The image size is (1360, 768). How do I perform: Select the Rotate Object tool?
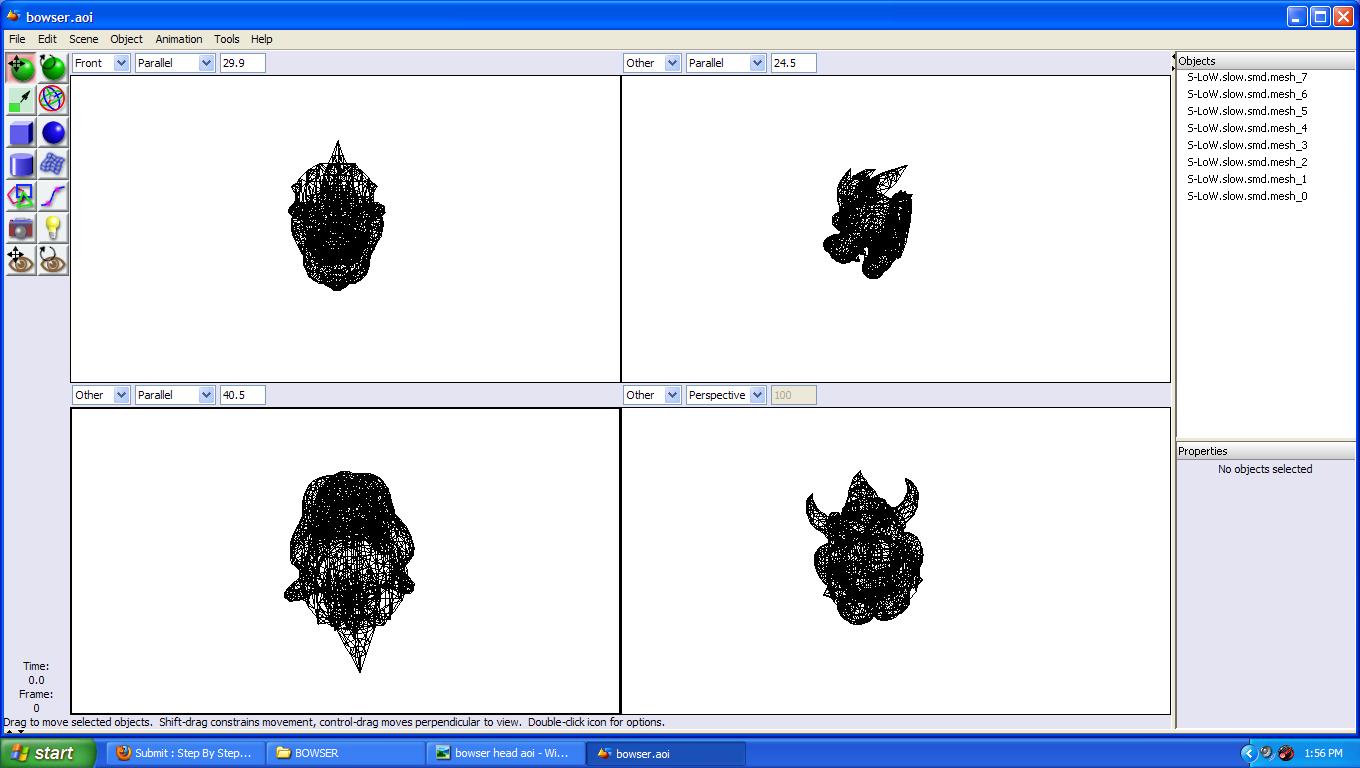(x=53, y=68)
